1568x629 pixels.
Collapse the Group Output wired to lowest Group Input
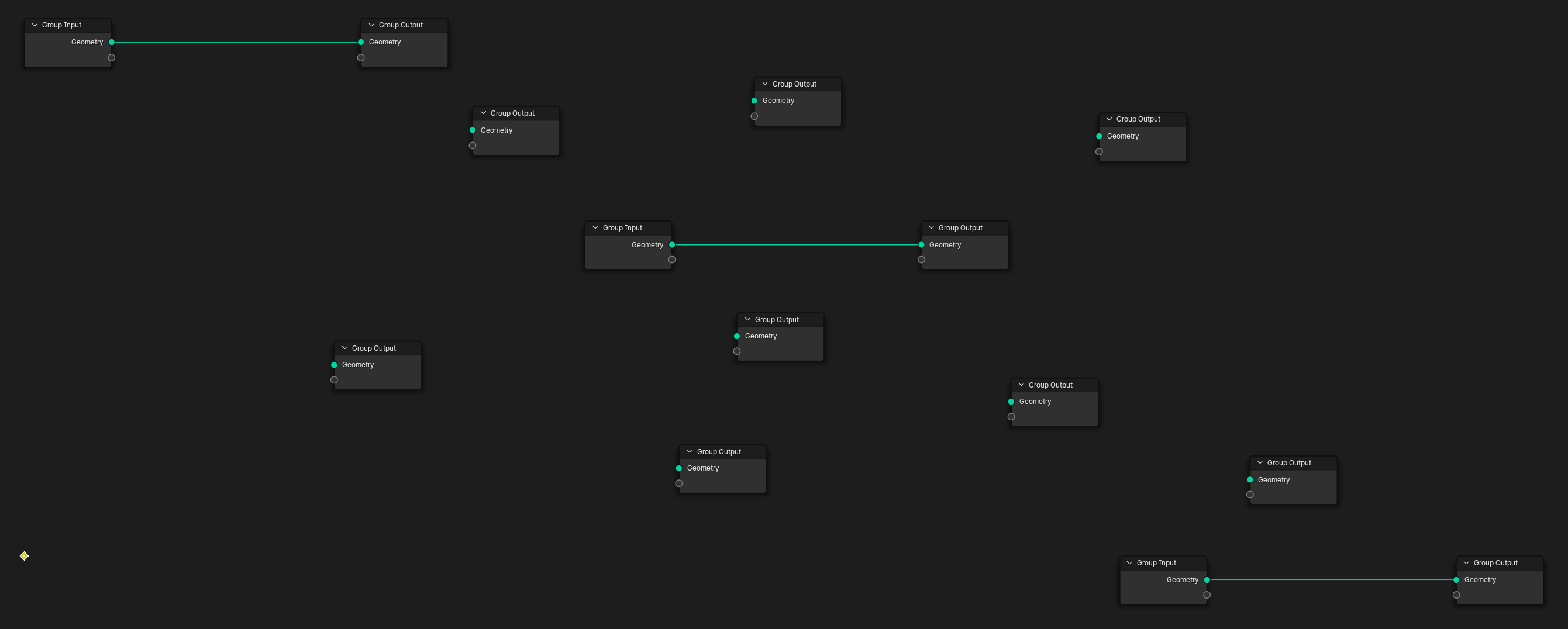coord(1466,563)
